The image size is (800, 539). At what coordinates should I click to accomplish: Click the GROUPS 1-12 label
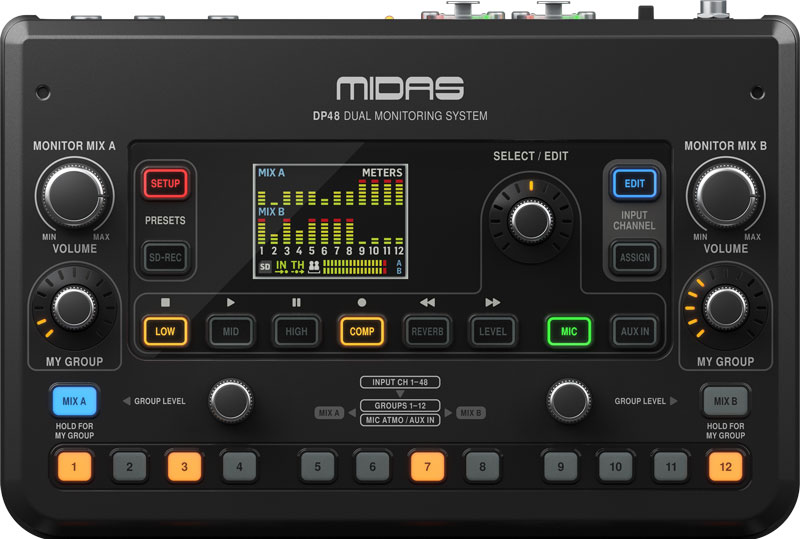(400, 405)
